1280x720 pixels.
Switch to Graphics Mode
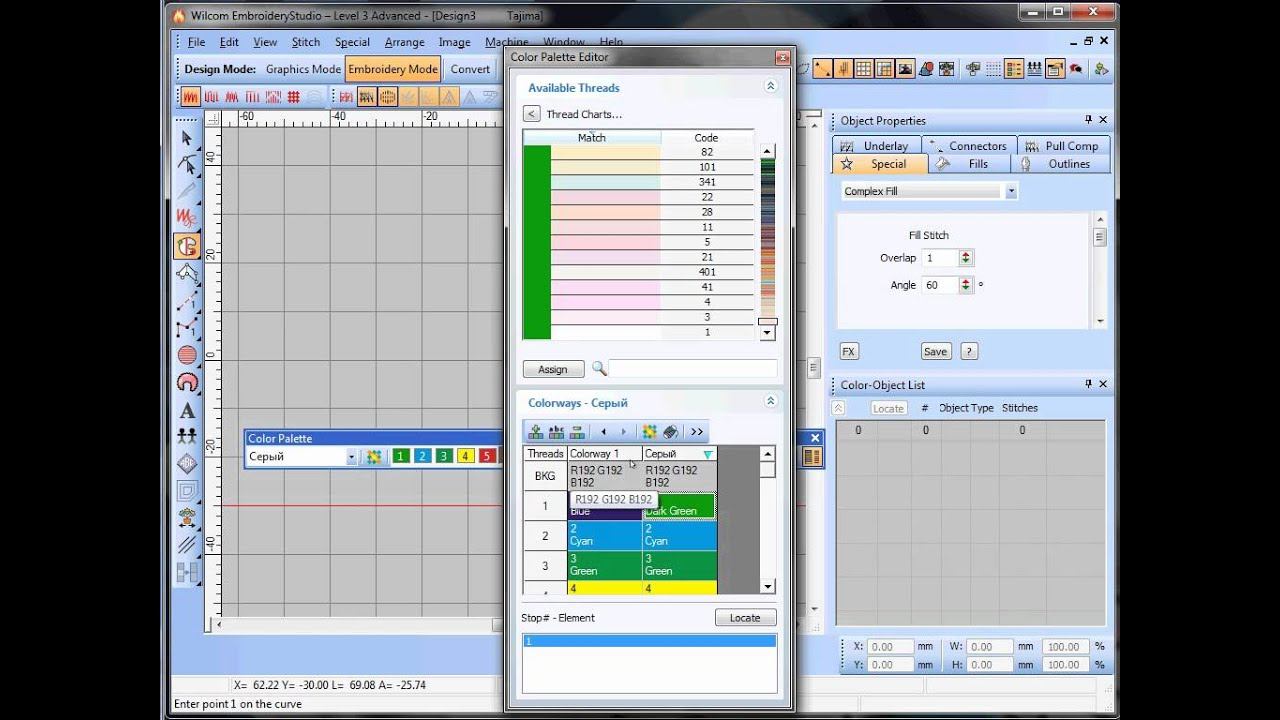pyautogui.click(x=302, y=69)
